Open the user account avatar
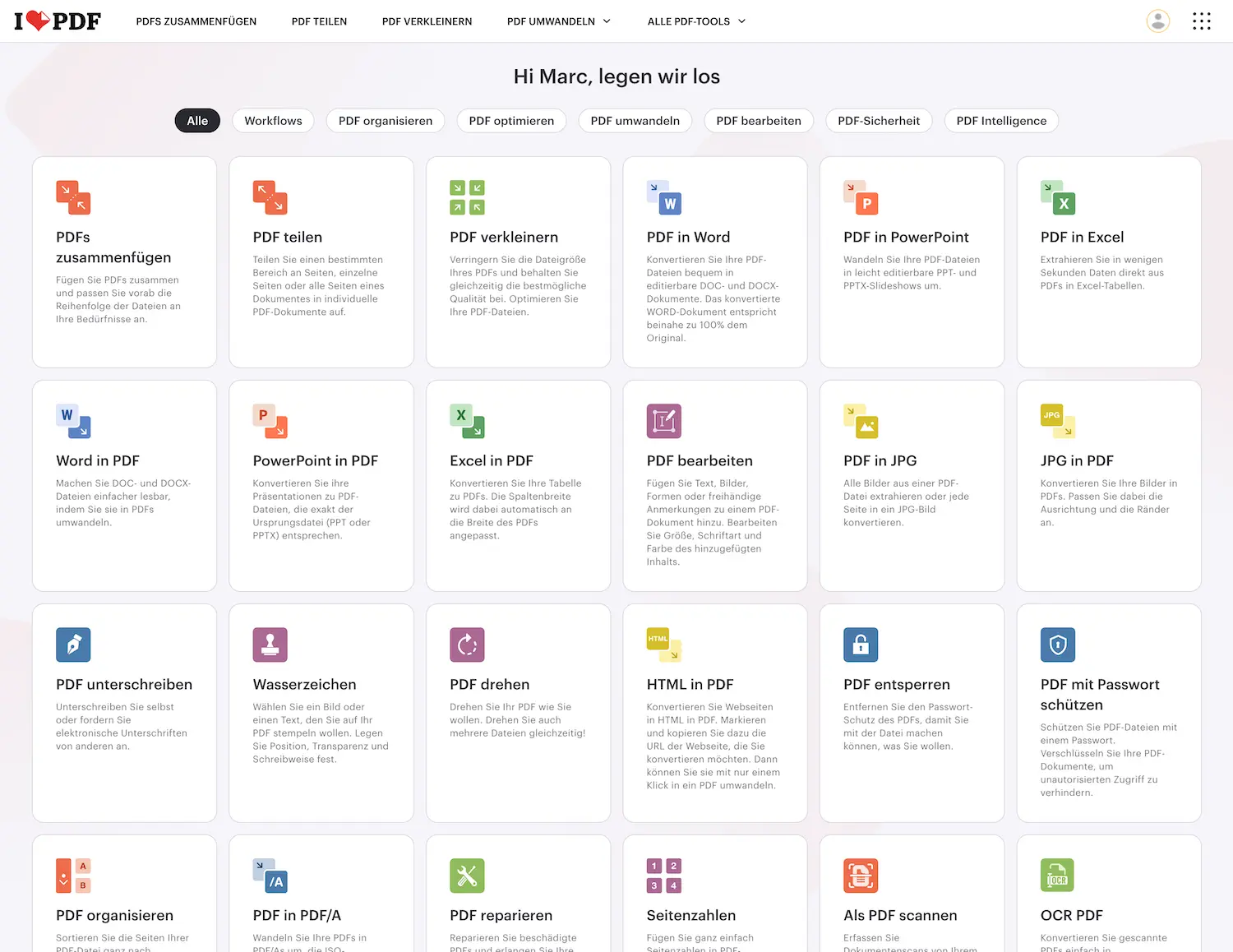This screenshot has height=952, width=1233. click(1158, 21)
